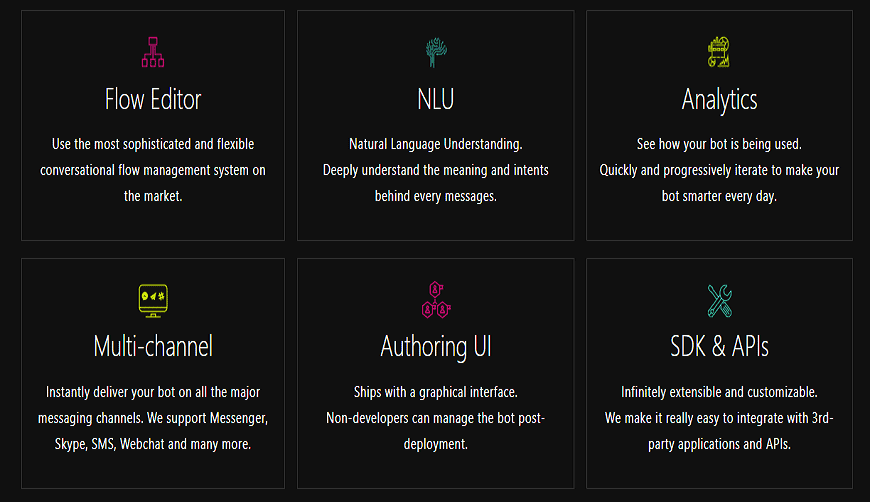This screenshot has width=870, height=502.
Task: Open the Authoring UI heading
Action: [x=436, y=348]
